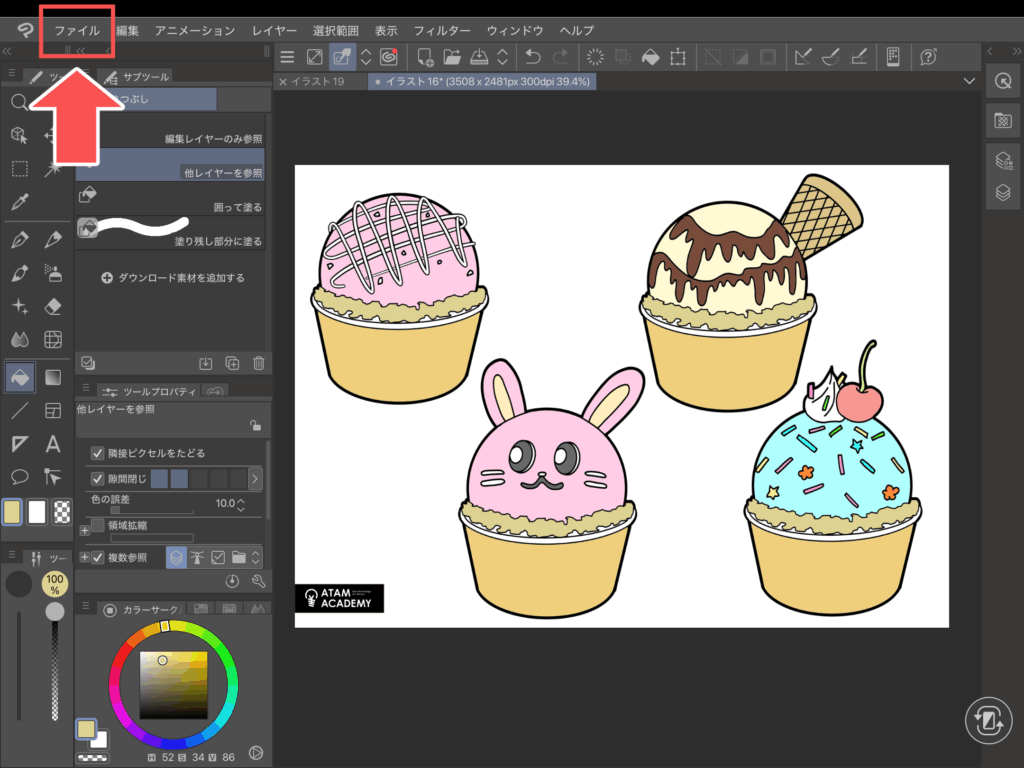Expand the 複数参照 plus expander

click(84, 557)
